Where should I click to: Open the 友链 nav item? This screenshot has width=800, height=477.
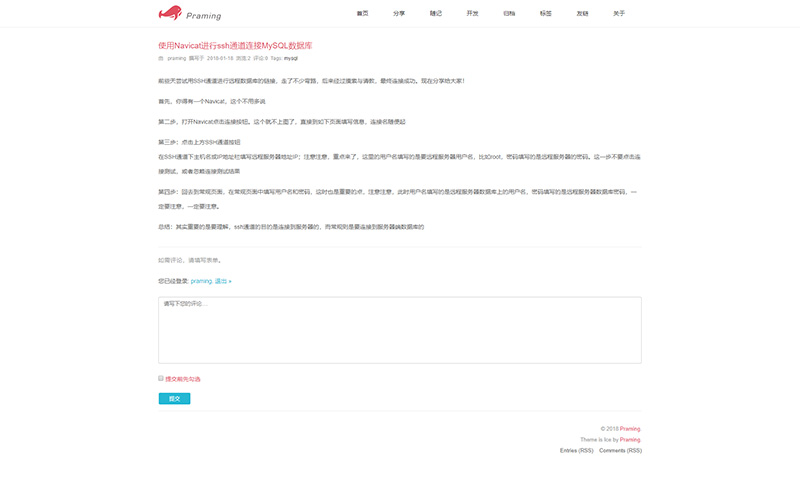[583, 13]
